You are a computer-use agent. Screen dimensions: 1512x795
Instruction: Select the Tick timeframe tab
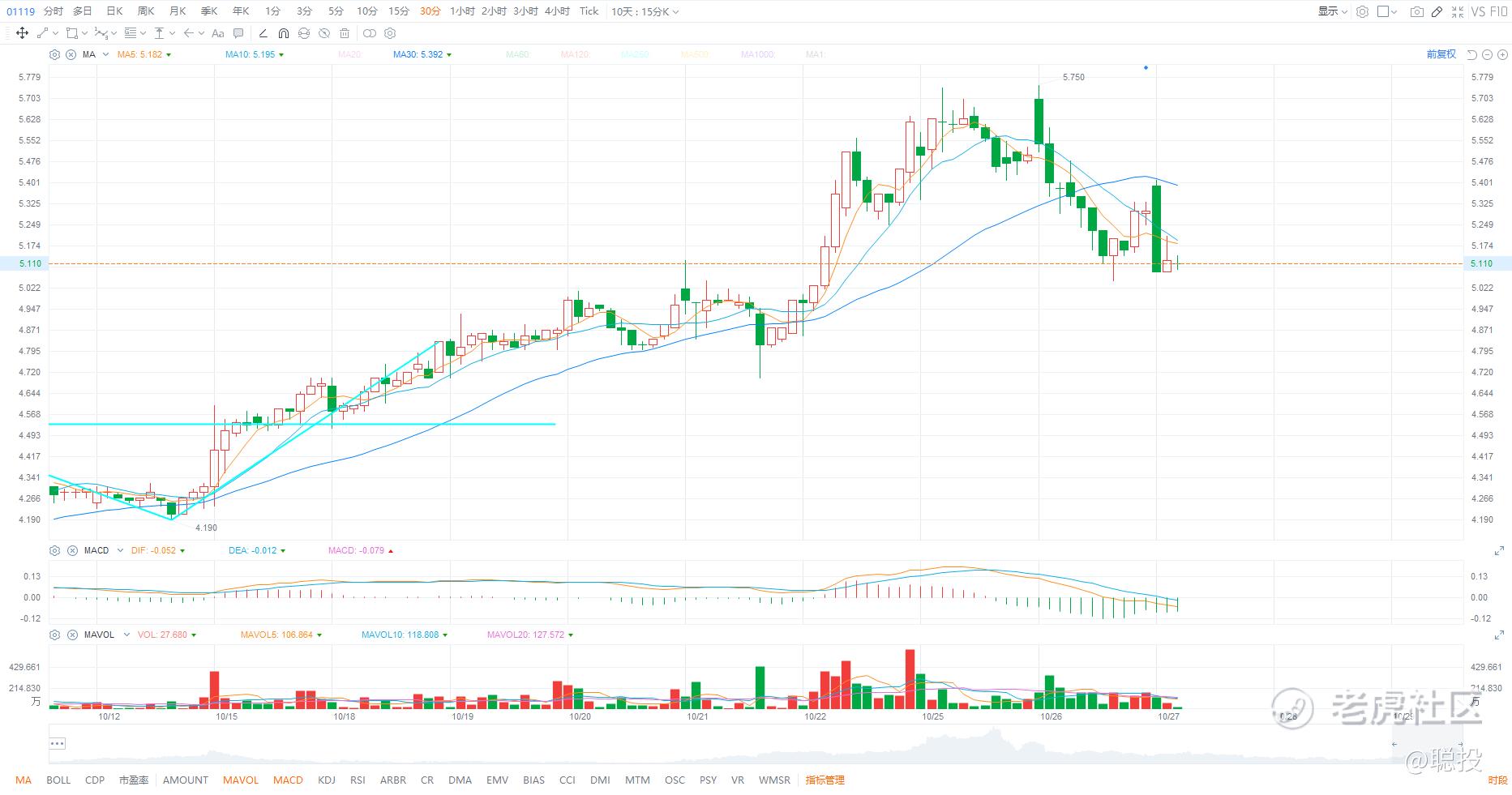(589, 11)
